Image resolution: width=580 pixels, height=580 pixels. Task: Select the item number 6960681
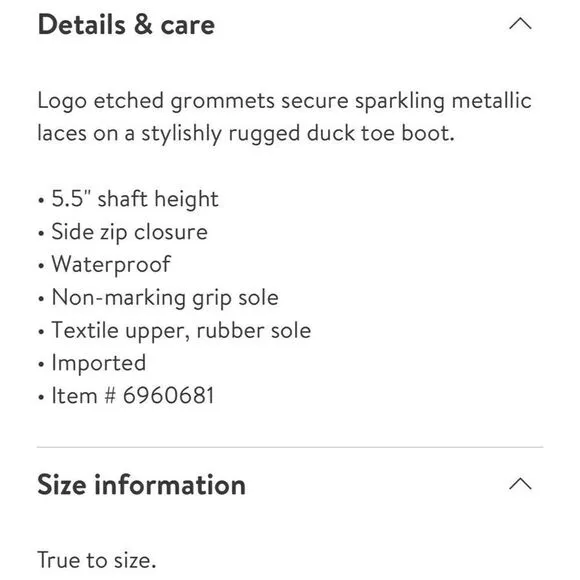[169, 396]
